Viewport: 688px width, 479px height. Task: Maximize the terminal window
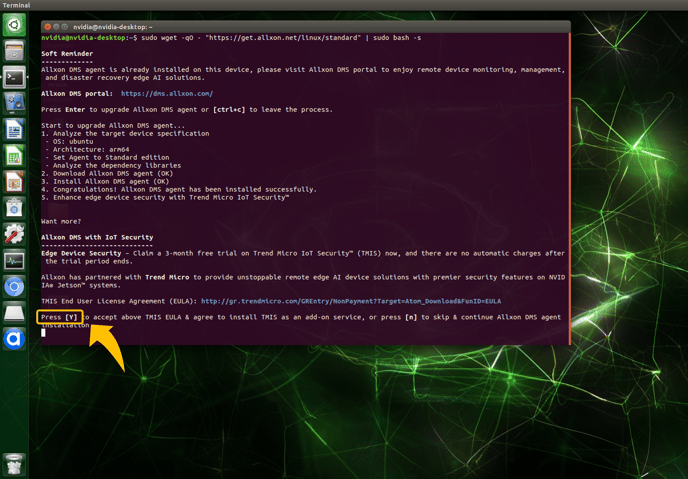(64, 27)
